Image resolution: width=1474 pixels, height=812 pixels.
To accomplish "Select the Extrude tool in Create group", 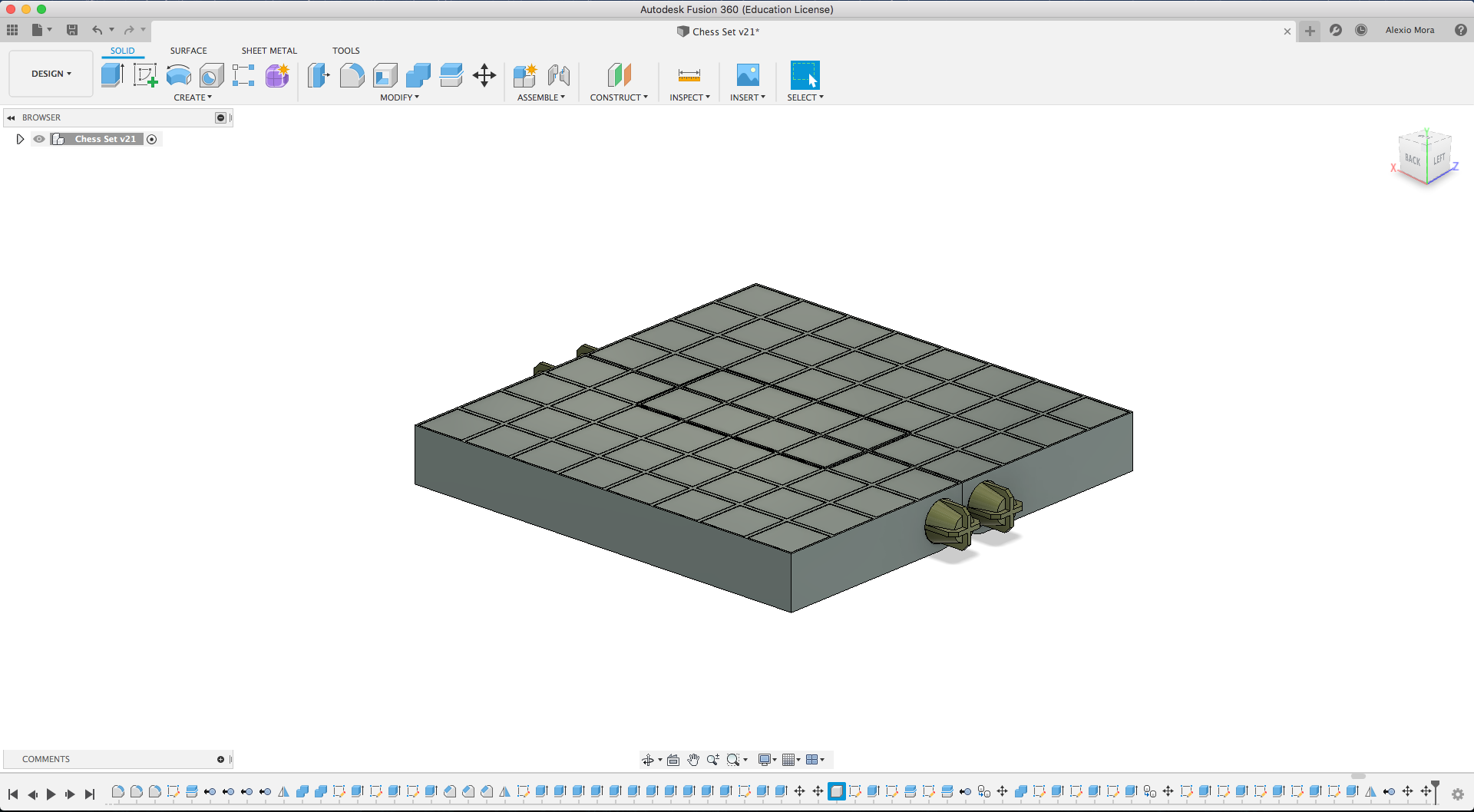I will [113, 75].
